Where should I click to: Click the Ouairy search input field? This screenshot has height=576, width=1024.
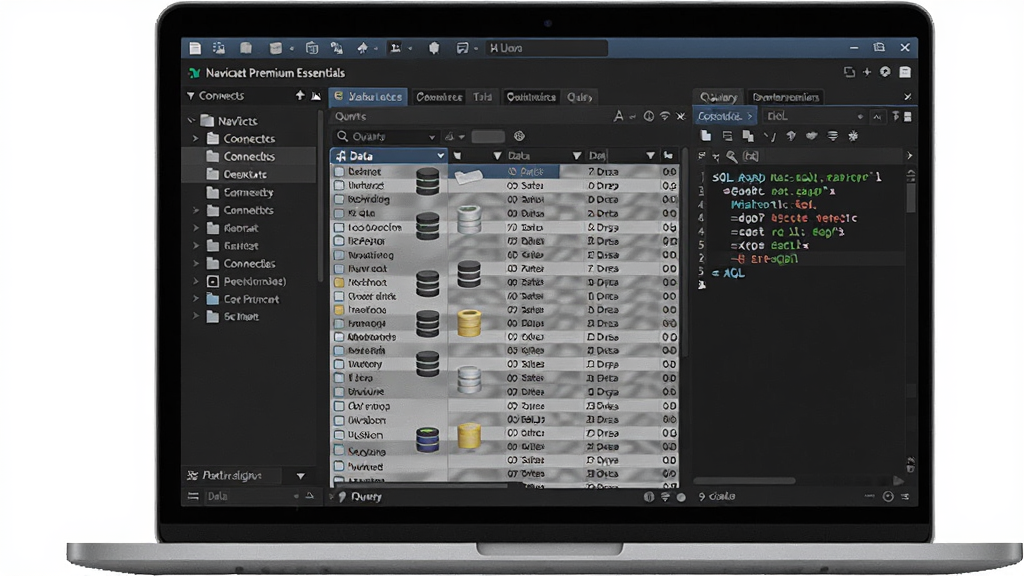[x=385, y=136]
